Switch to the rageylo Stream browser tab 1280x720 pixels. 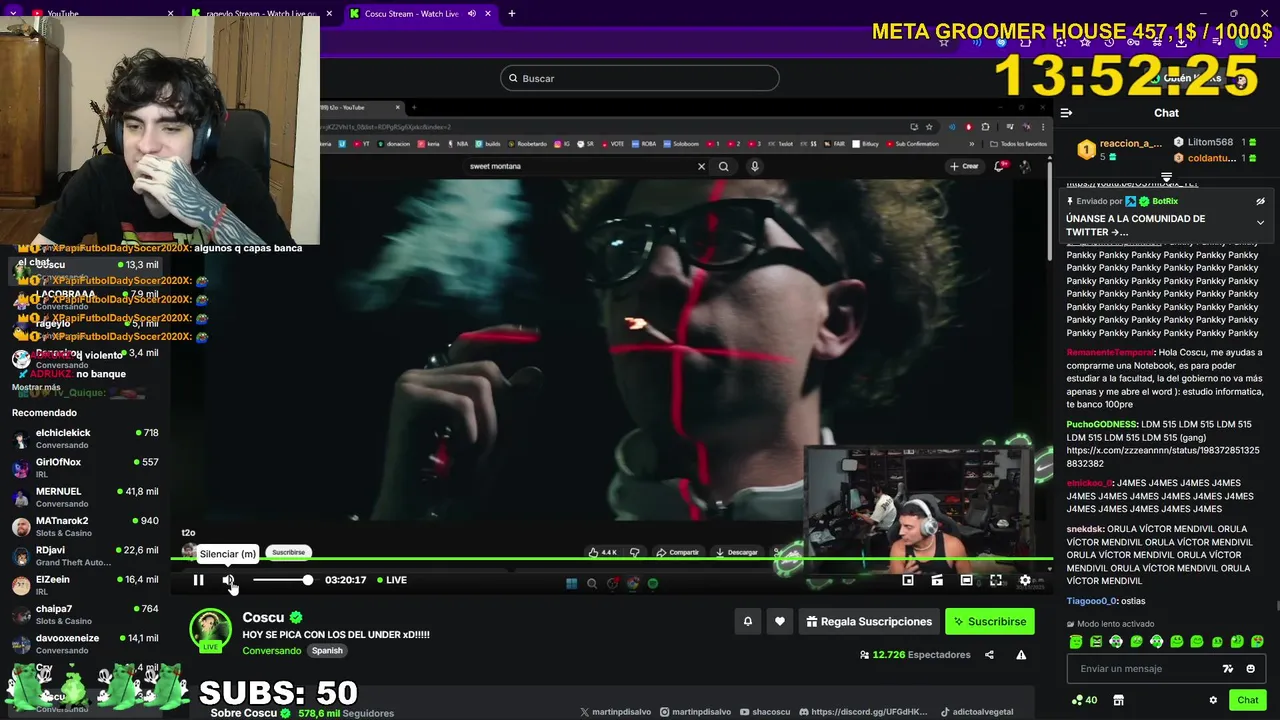point(260,14)
